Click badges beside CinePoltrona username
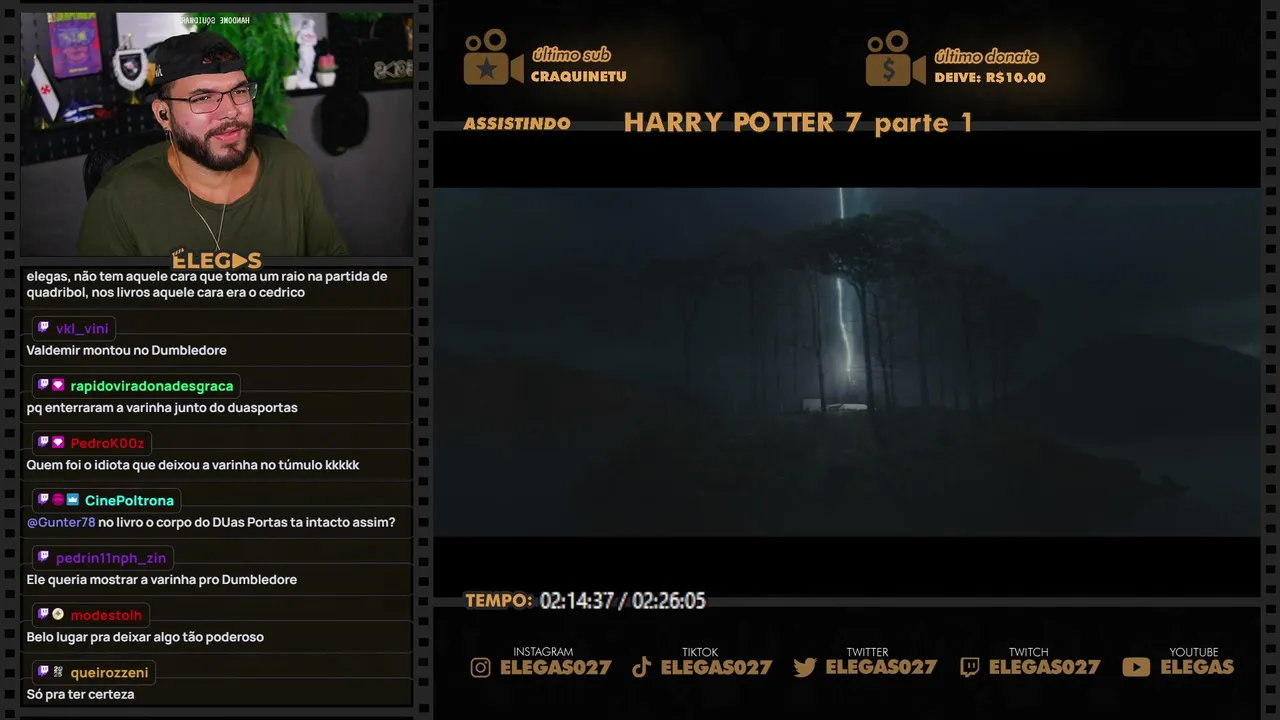This screenshot has height=720, width=1280. coord(58,500)
